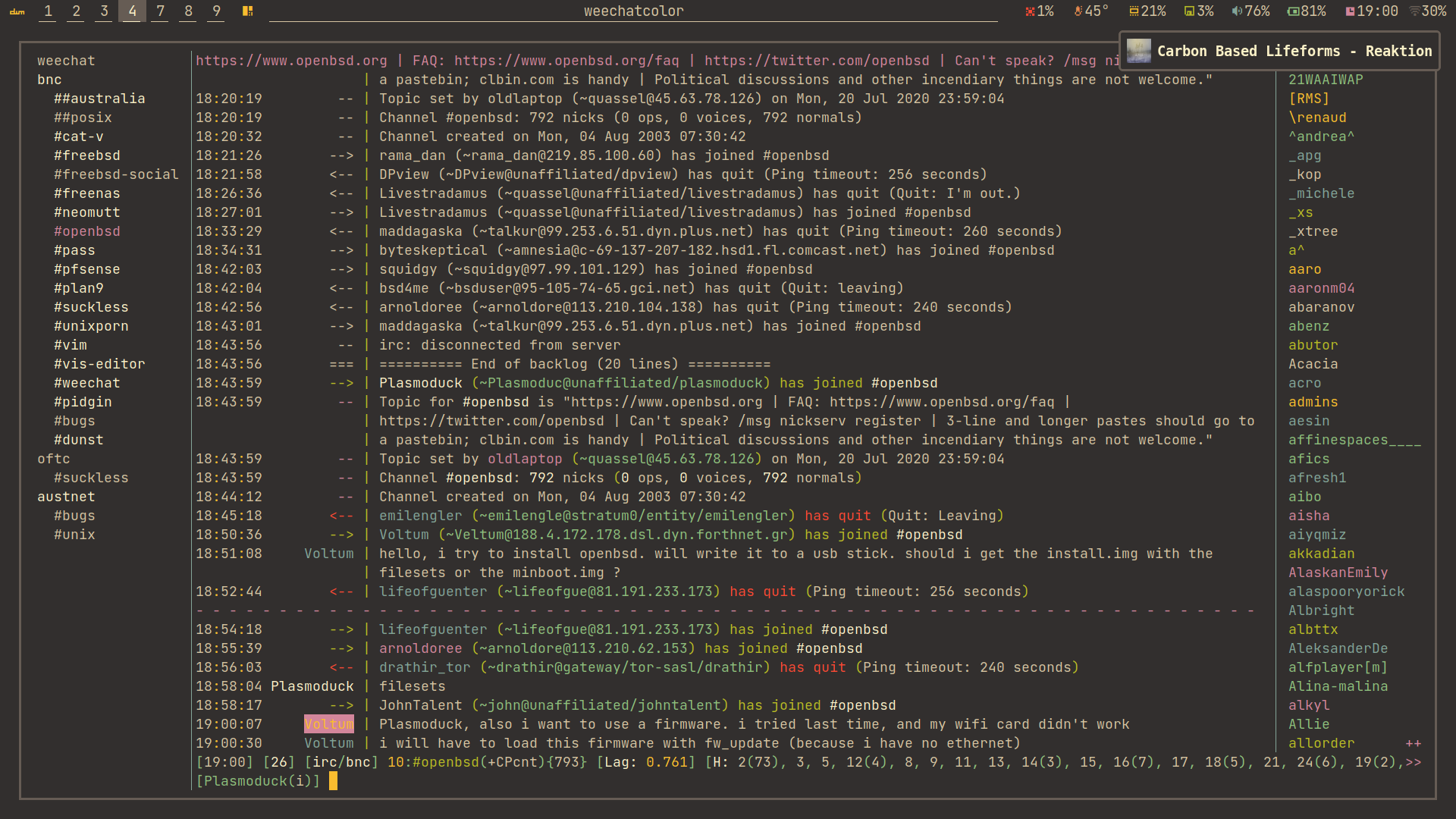Click the Carbon Based Lifeforms notification album thumbnail
Viewport: 1456px width, 819px height.
coord(1138,51)
